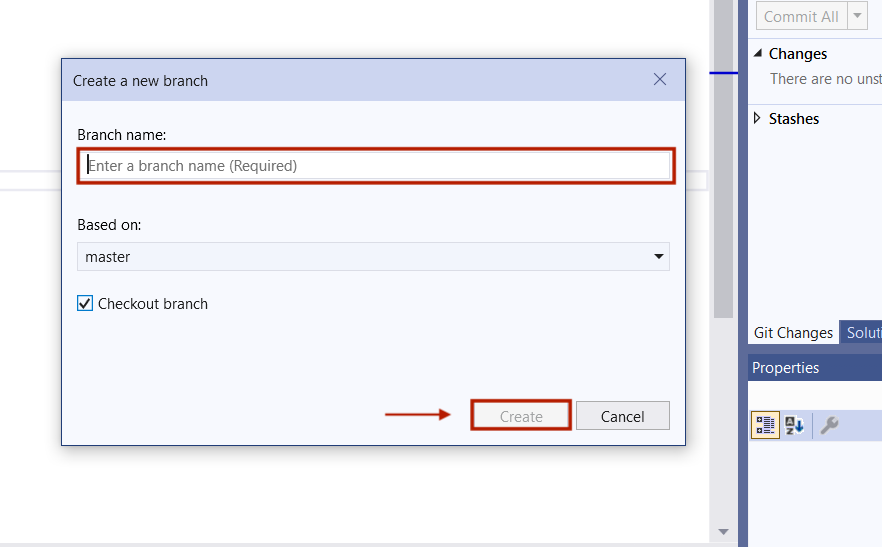882x547 pixels.
Task: Click the Alphabetical sort icon in Properties
Action: click(795, 425)
